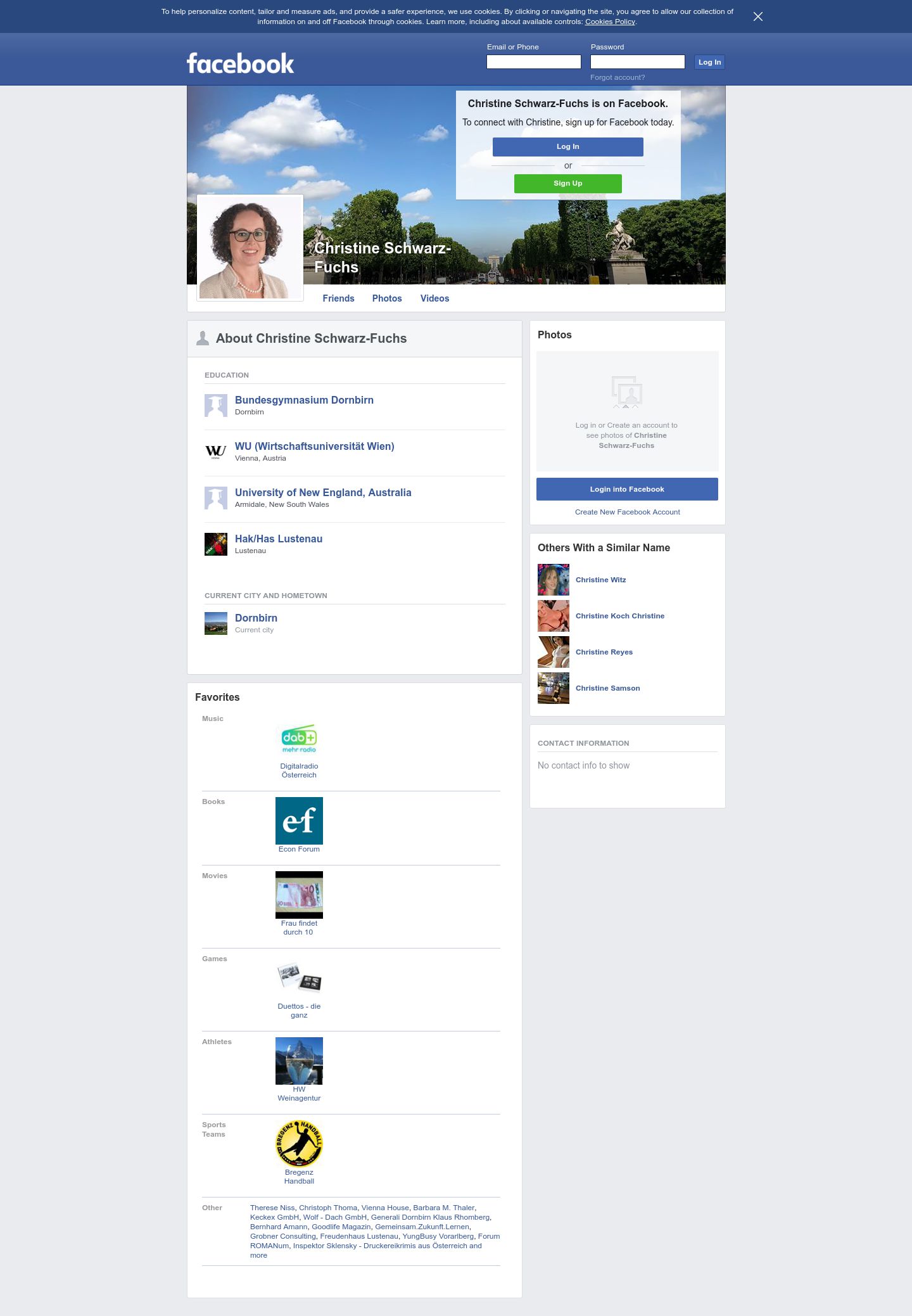
Task: Open University of New England, Australia link
Action: [323, 492]
